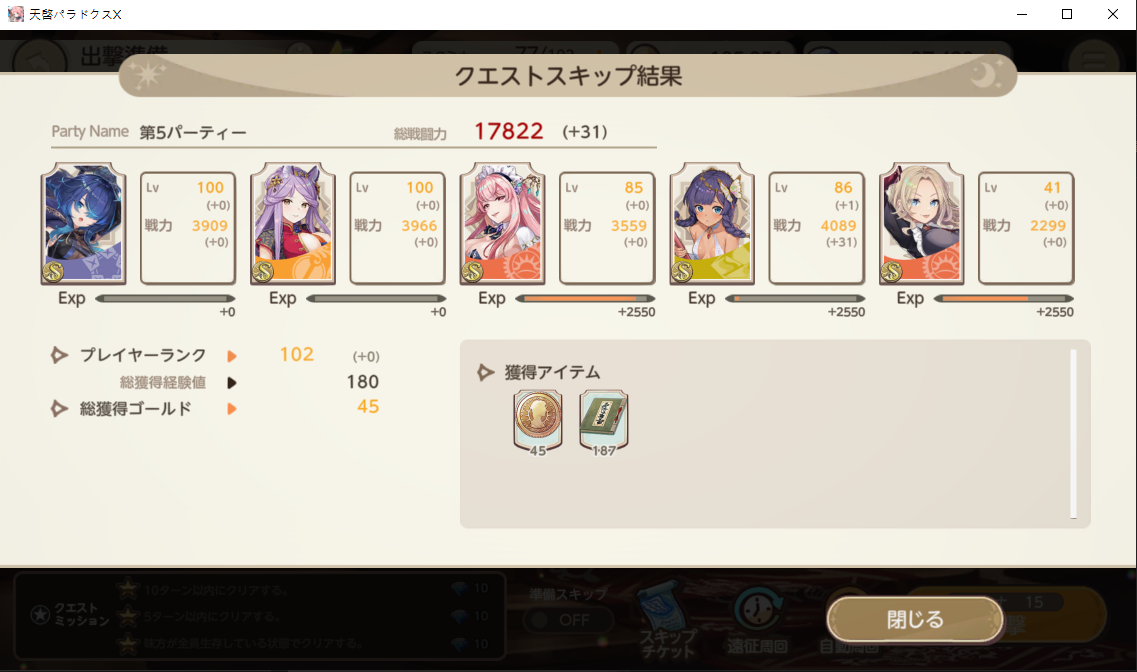This screenshot has width=1137, height=672.
Task: Click the sparkle star icon in the header banner
Action: pyautogui.click(x=149, y=75)
